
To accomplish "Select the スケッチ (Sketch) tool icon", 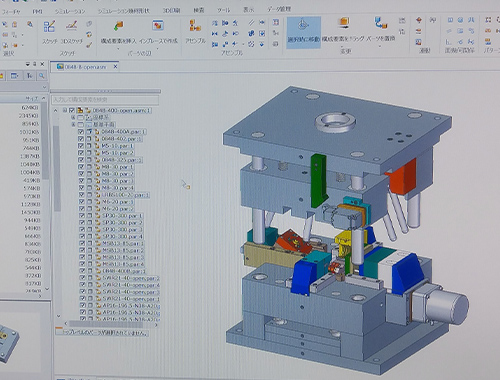I will [x=49, y=27].
